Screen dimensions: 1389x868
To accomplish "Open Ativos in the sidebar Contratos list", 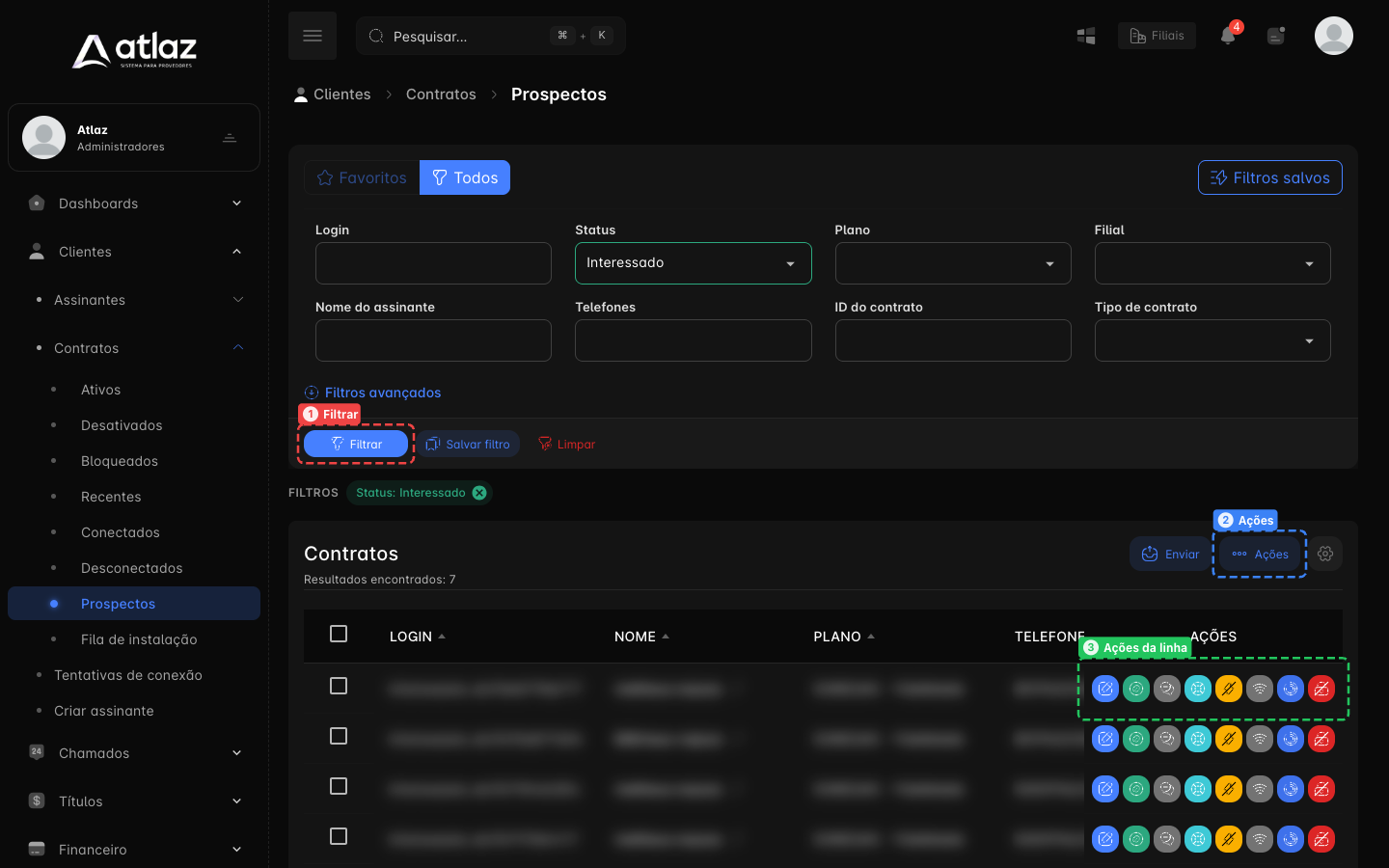I will [101, 390].
